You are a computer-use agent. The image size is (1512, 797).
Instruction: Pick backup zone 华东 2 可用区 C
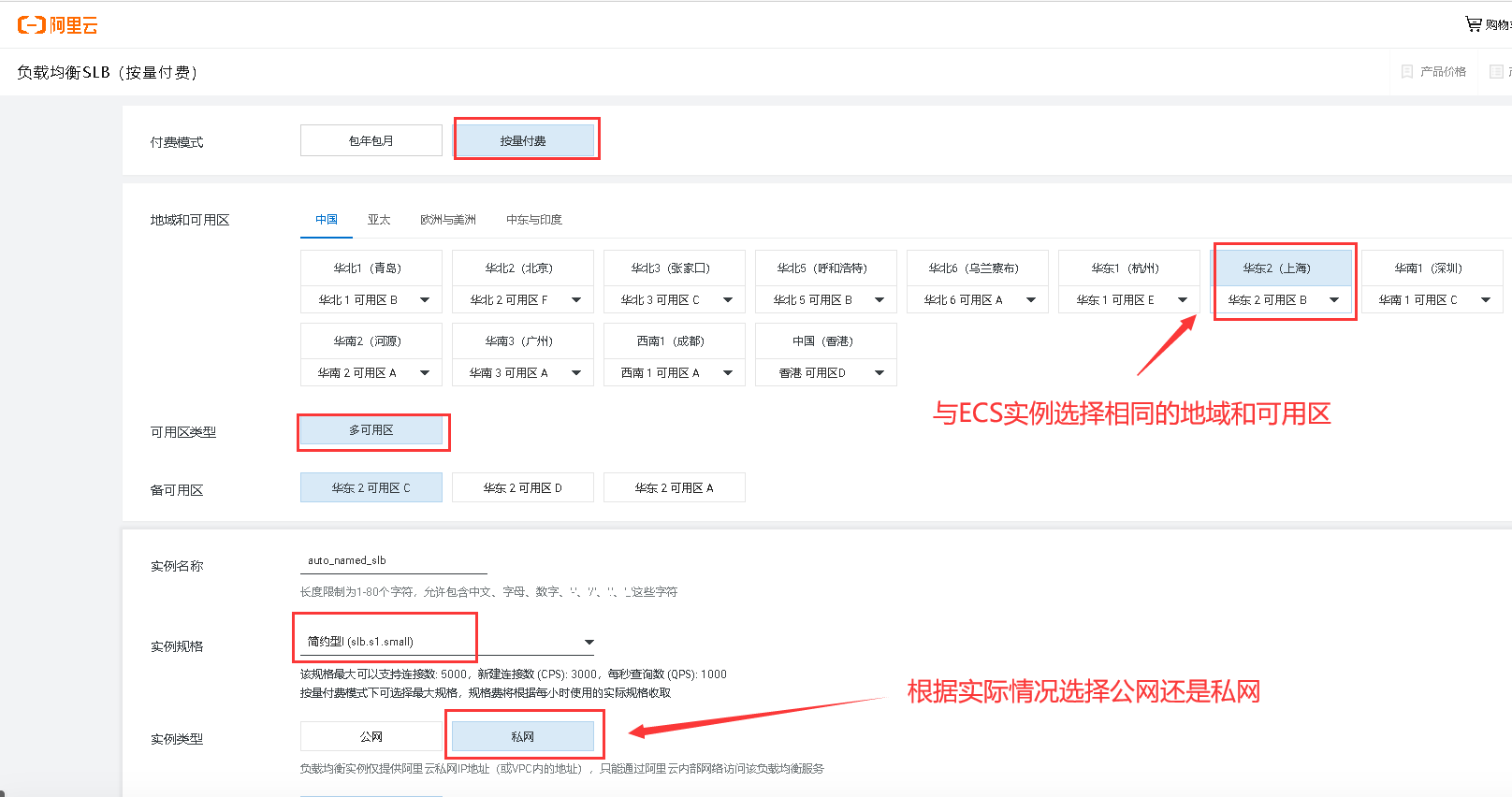pyautogui.click(x=371, y=487)
